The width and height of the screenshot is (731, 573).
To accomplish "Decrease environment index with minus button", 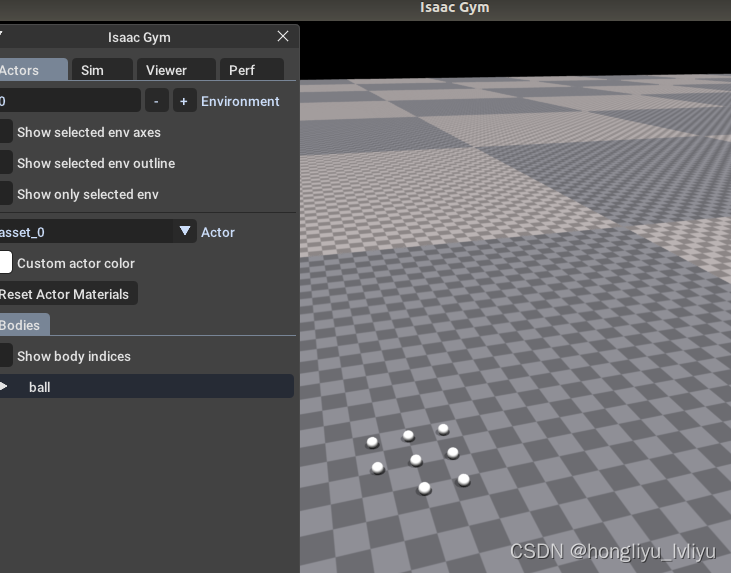I will pos(156,101).
